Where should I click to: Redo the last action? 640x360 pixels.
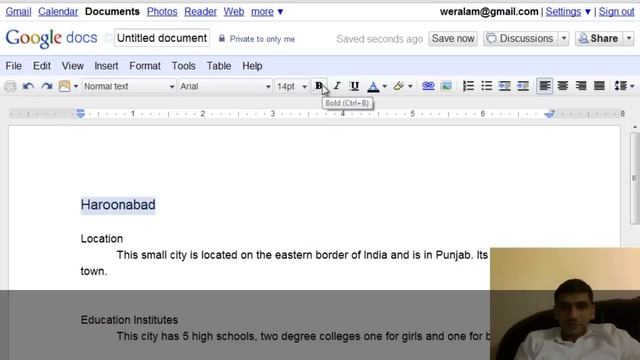click(x=47, y=86)
